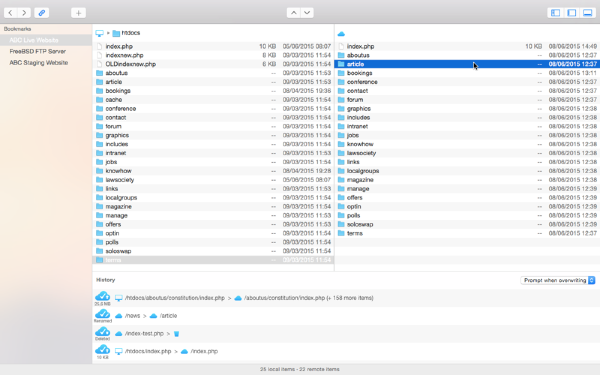Select the remote bookings folder icon
This screenshot has width=600, height=375.
pos(341,73)
